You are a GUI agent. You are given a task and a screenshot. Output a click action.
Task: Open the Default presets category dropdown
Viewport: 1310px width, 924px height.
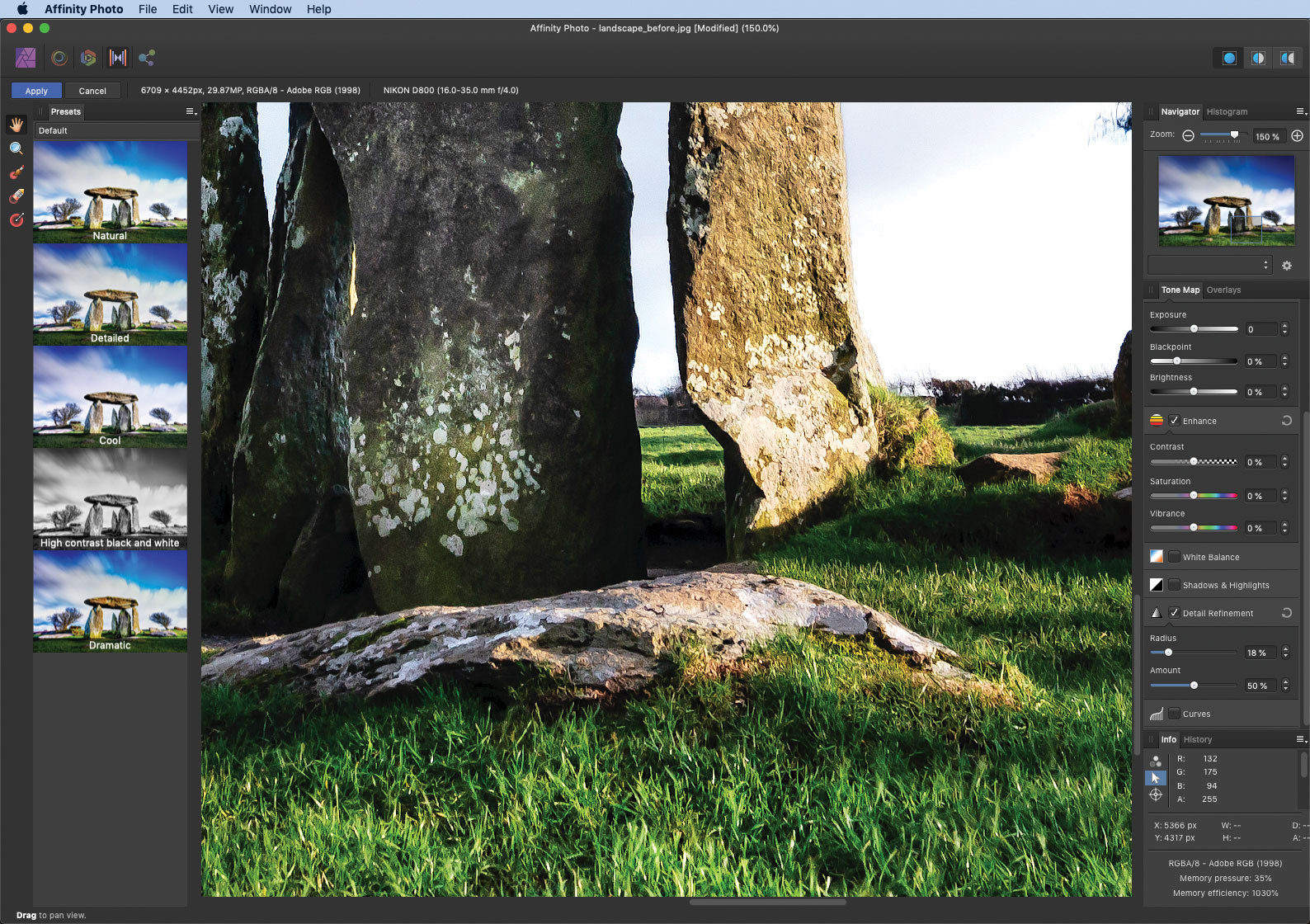pyautogui.click(x=116, y=130)
